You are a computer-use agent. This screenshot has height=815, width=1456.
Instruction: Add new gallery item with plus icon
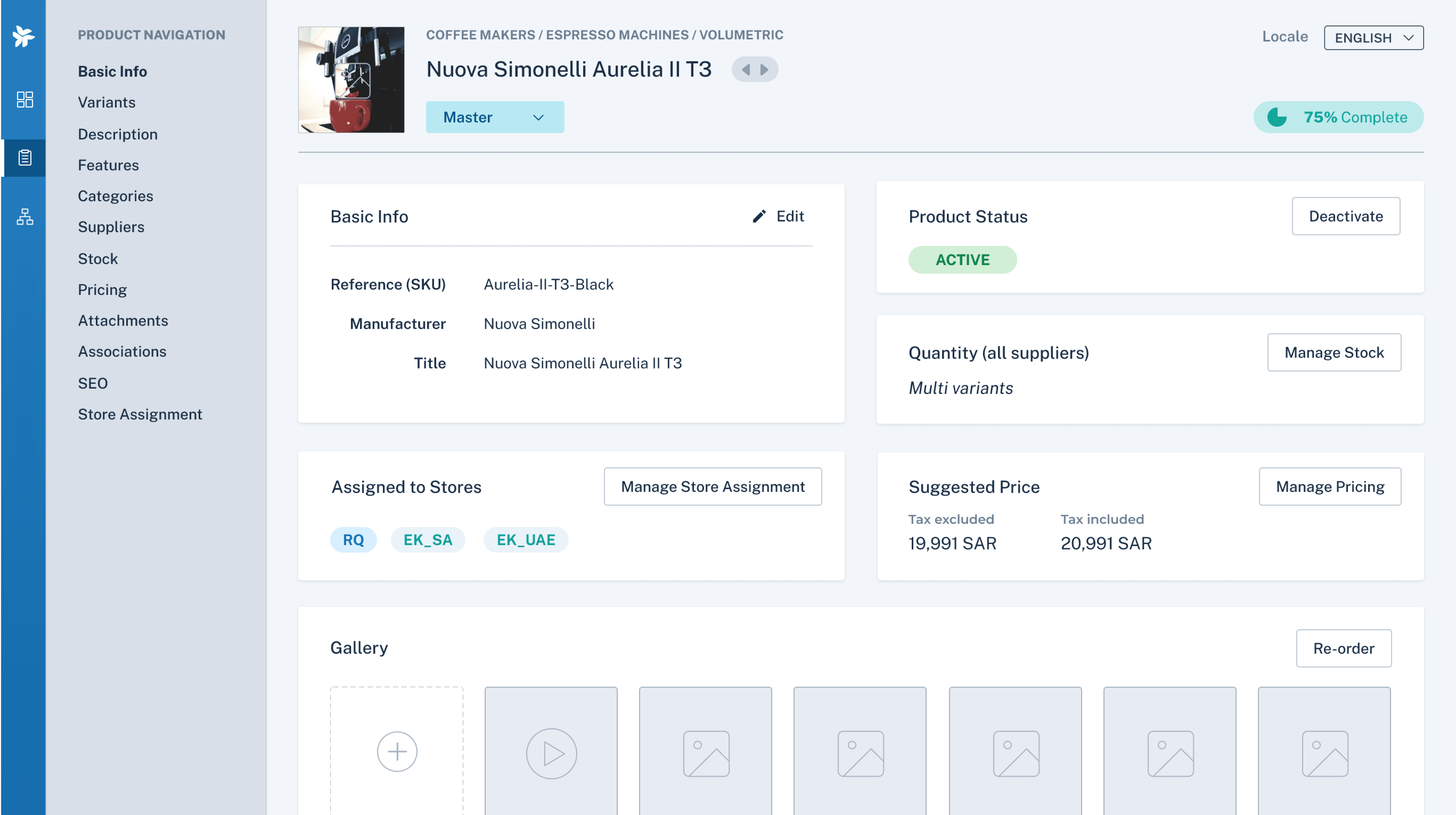click(397, 751)
